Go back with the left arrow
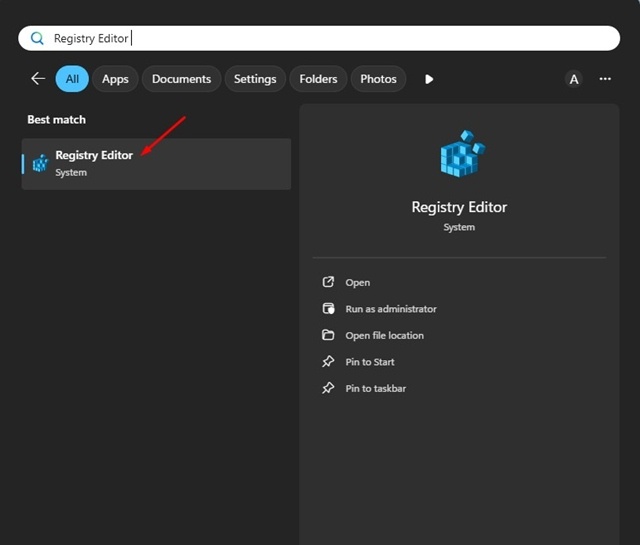Screen dimensions: 640x545 point(38,78)
